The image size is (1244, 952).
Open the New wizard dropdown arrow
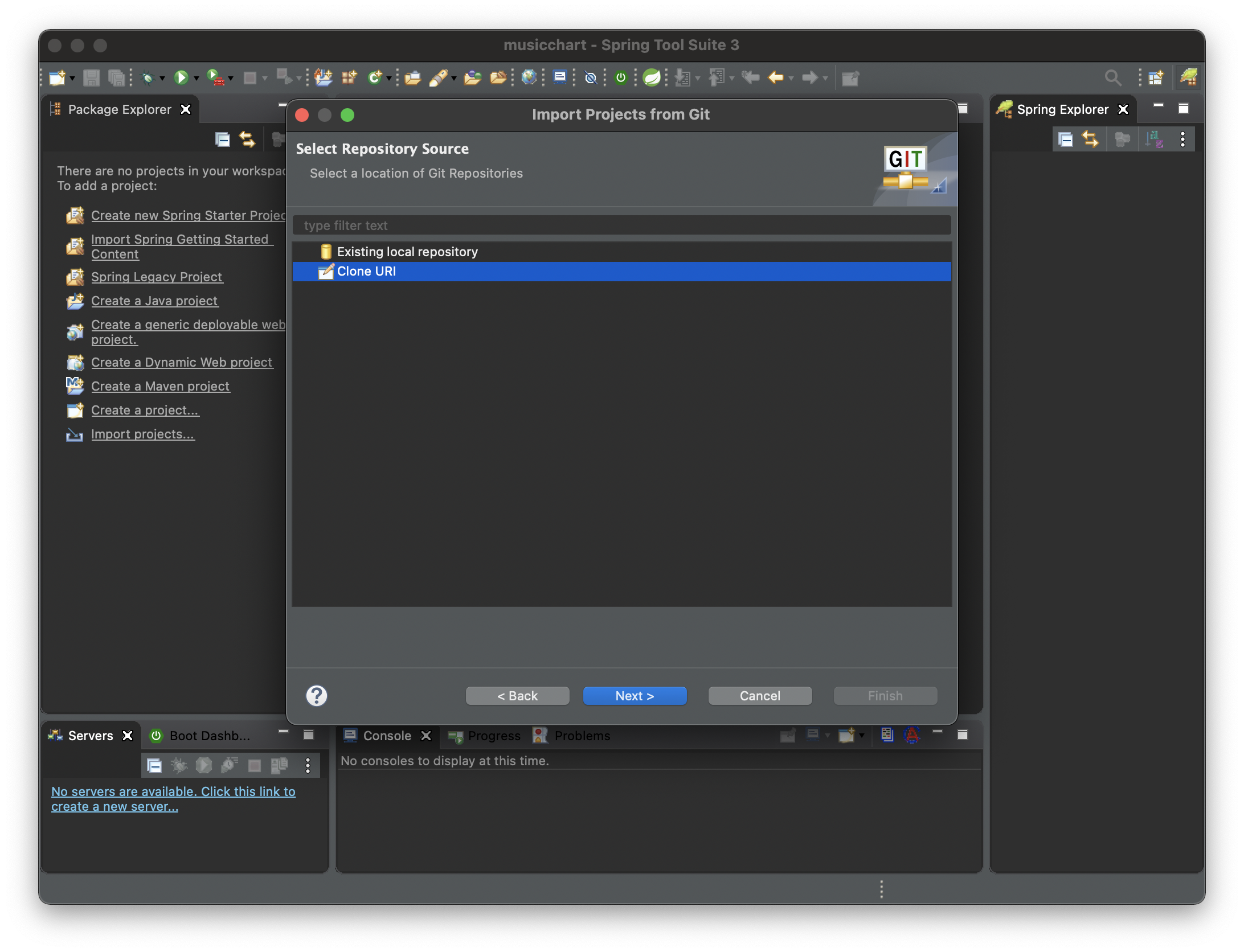(x=72, y=78)
